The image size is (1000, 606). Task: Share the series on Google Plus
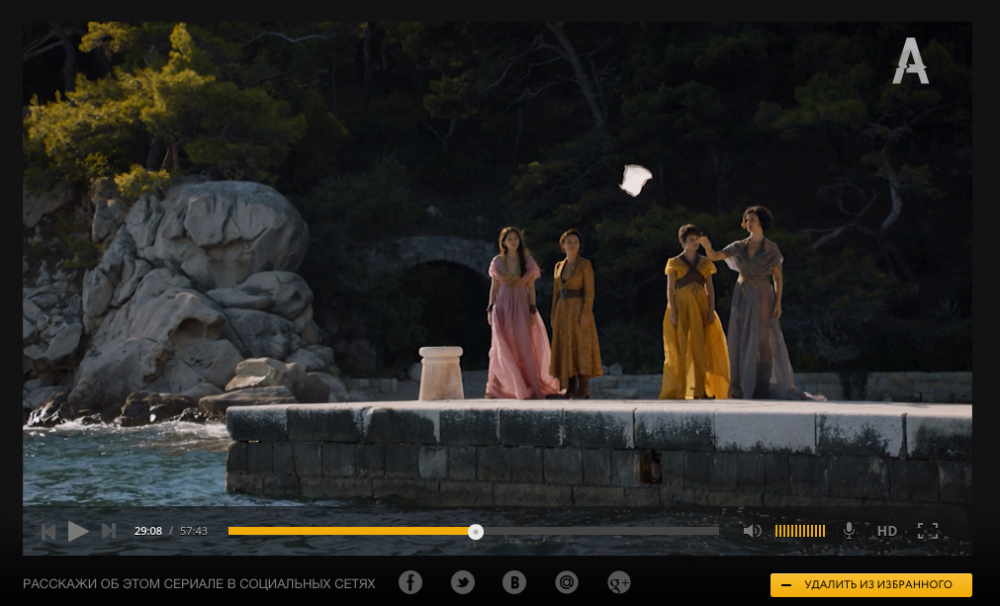click(x=619, y=582)
